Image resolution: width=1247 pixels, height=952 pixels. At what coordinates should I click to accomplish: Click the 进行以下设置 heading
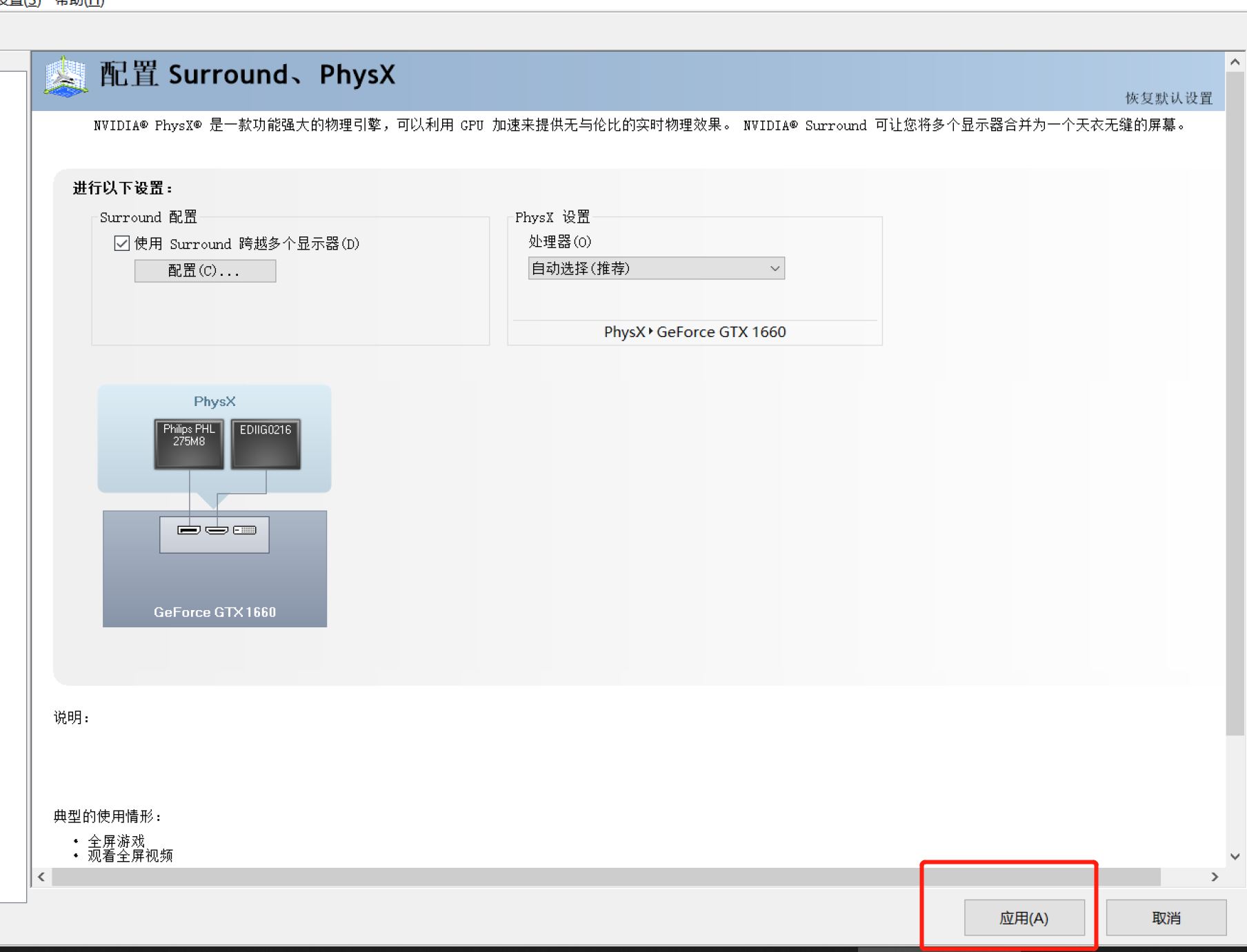(x=123, y=188)
